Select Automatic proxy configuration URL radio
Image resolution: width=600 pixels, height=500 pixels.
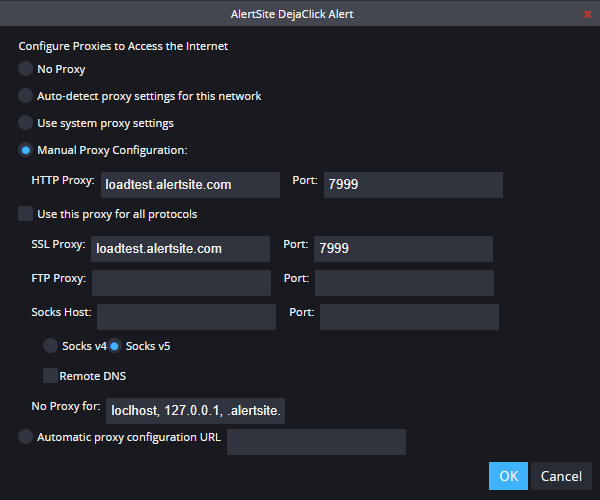click(x=26, y=436)
